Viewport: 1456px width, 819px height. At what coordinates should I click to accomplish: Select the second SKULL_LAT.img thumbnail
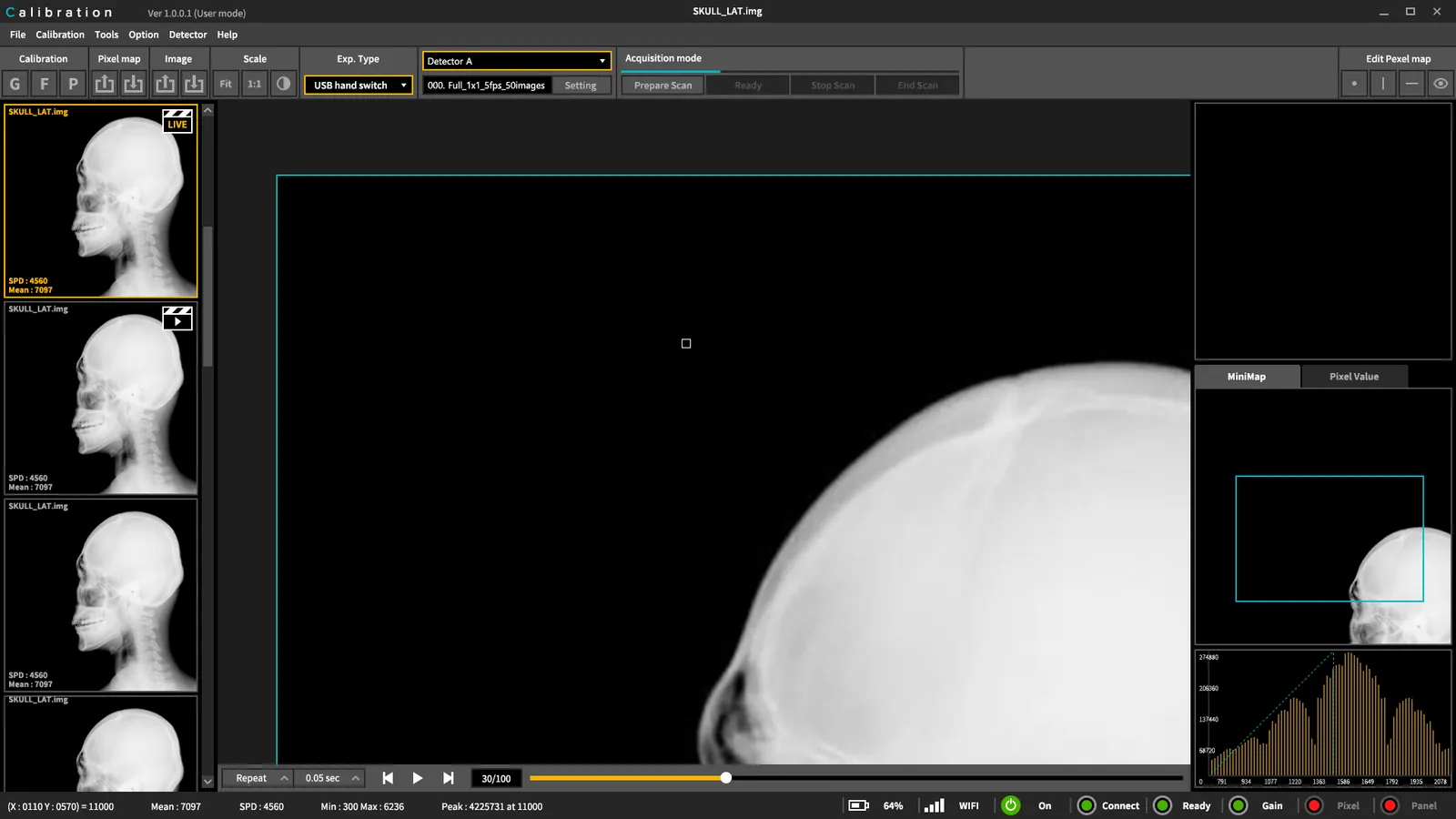click(x=101, y=398)
